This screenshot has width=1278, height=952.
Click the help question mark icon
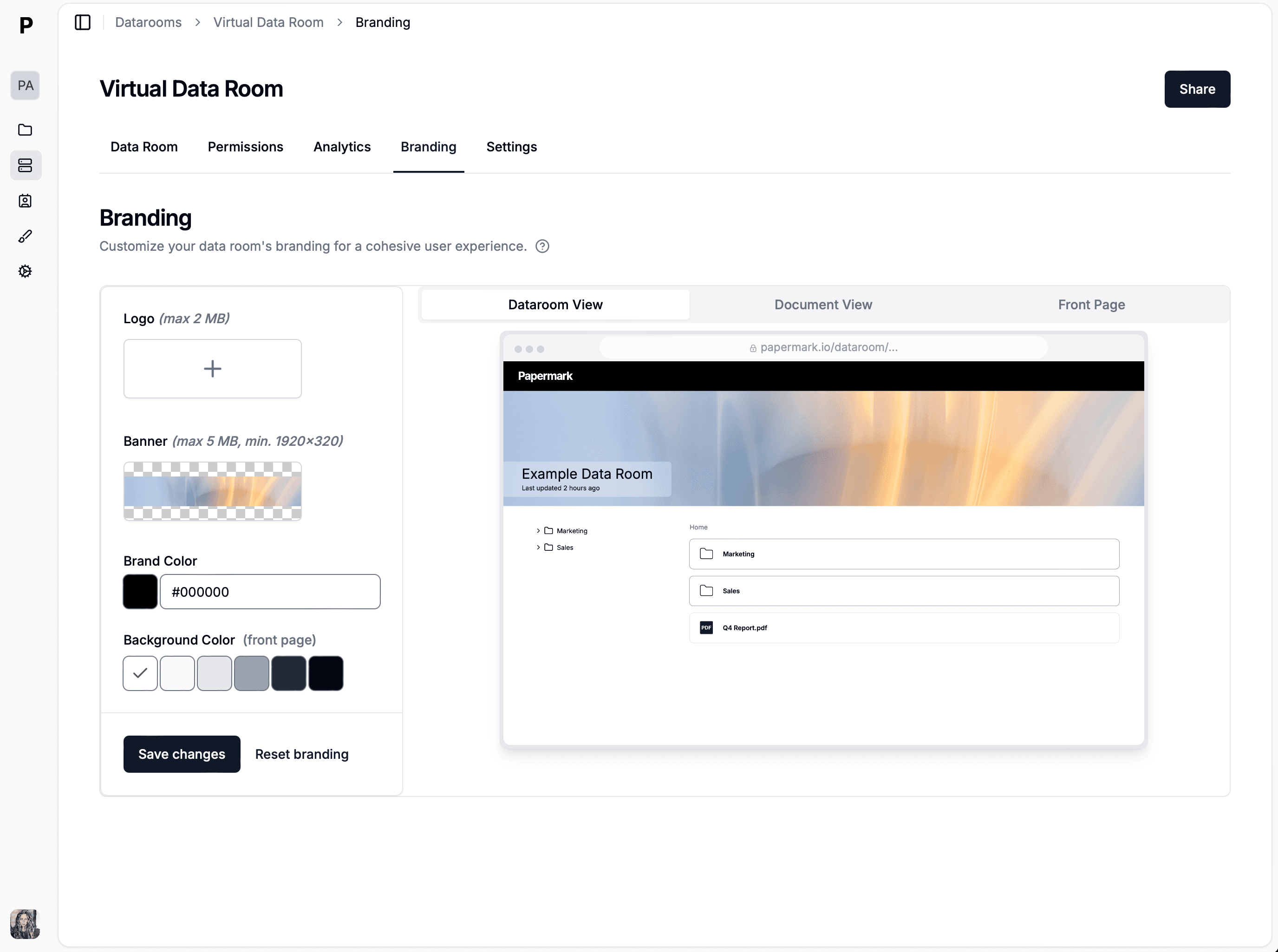click(541, 246)
